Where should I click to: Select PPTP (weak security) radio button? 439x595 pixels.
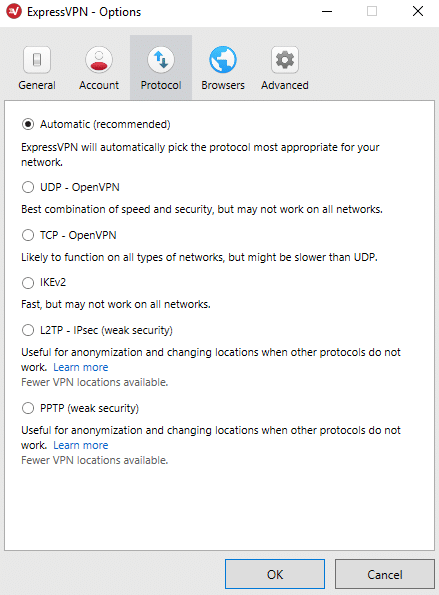(x=28, y=408)
